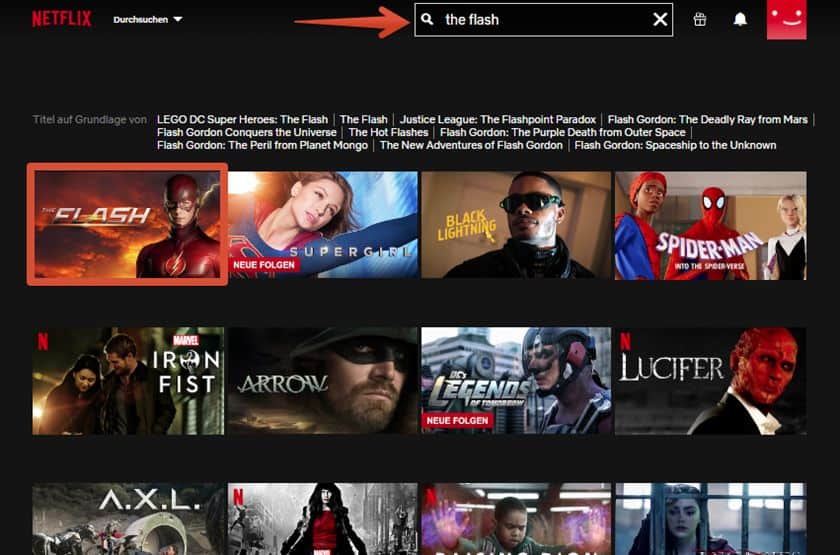Open the Marvel Iron Fist thumbnail
This screenshot has height=555, width=840.
(128, 381)
